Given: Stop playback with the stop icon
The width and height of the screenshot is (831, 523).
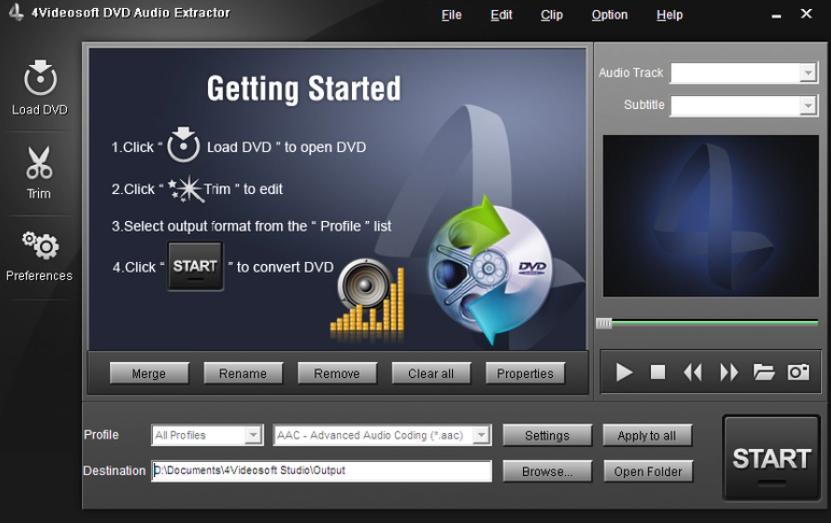Looking at the screenshot, I should coord(658,372).
